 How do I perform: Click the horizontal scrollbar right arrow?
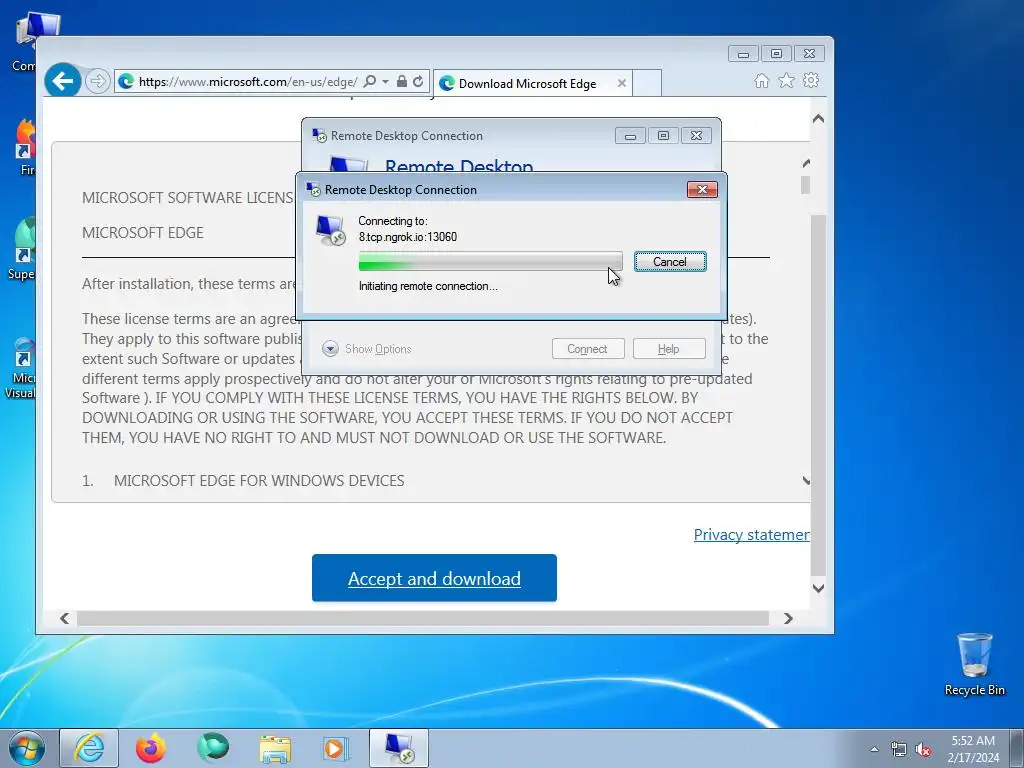click(788, 618)
